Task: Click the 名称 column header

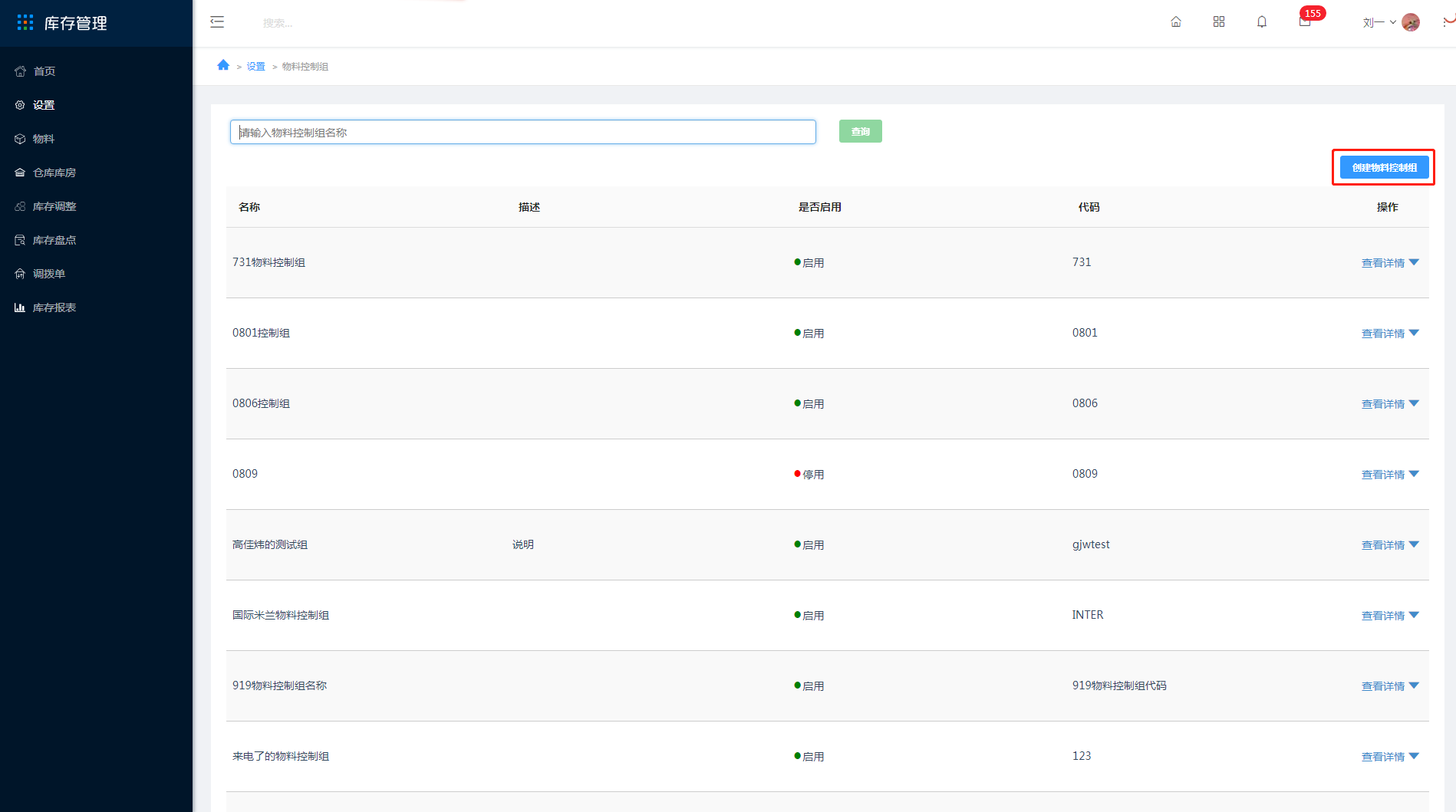Action: [x=249, y=207]
